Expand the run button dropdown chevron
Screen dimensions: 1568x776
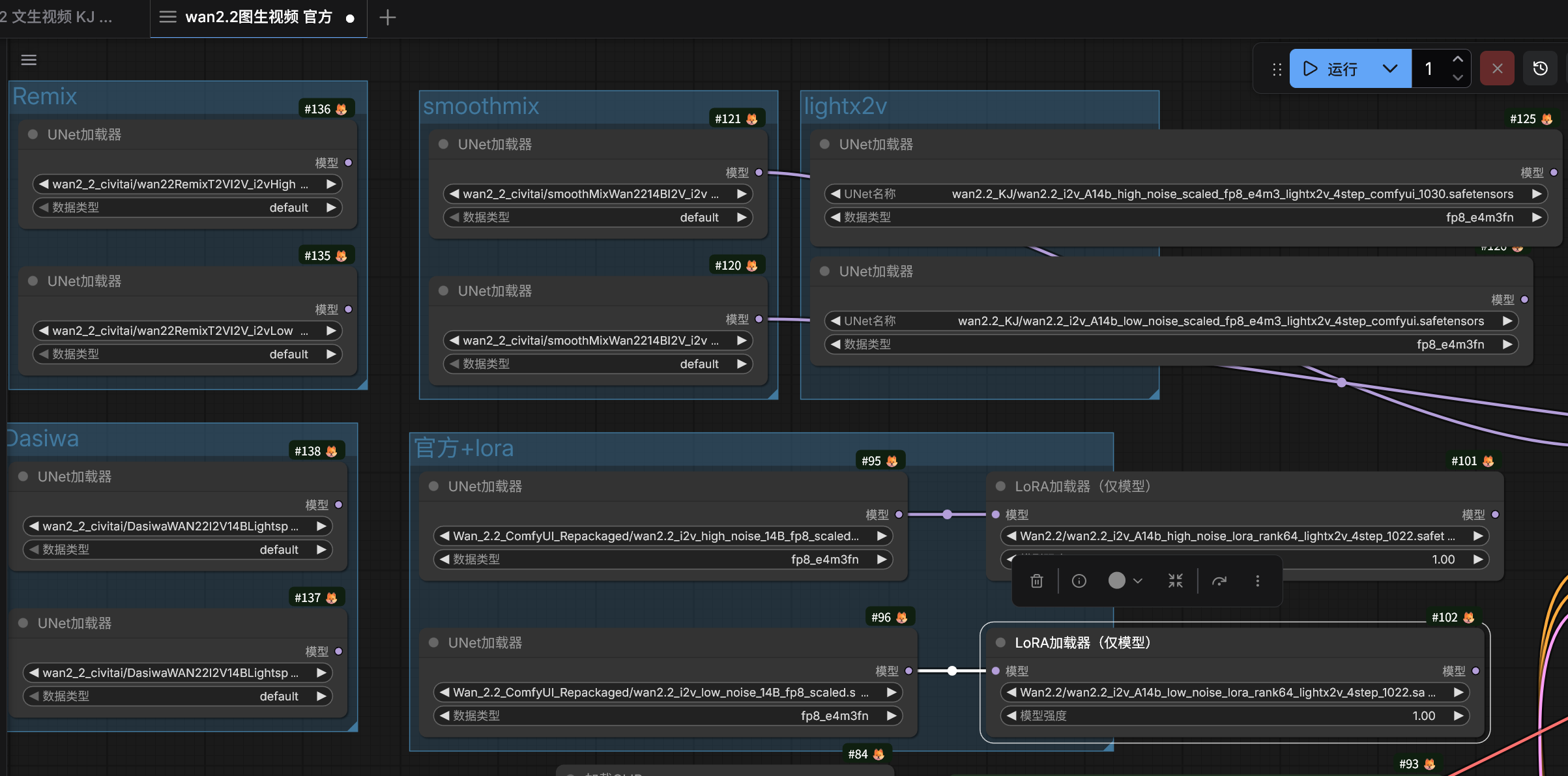point(1389,68)
